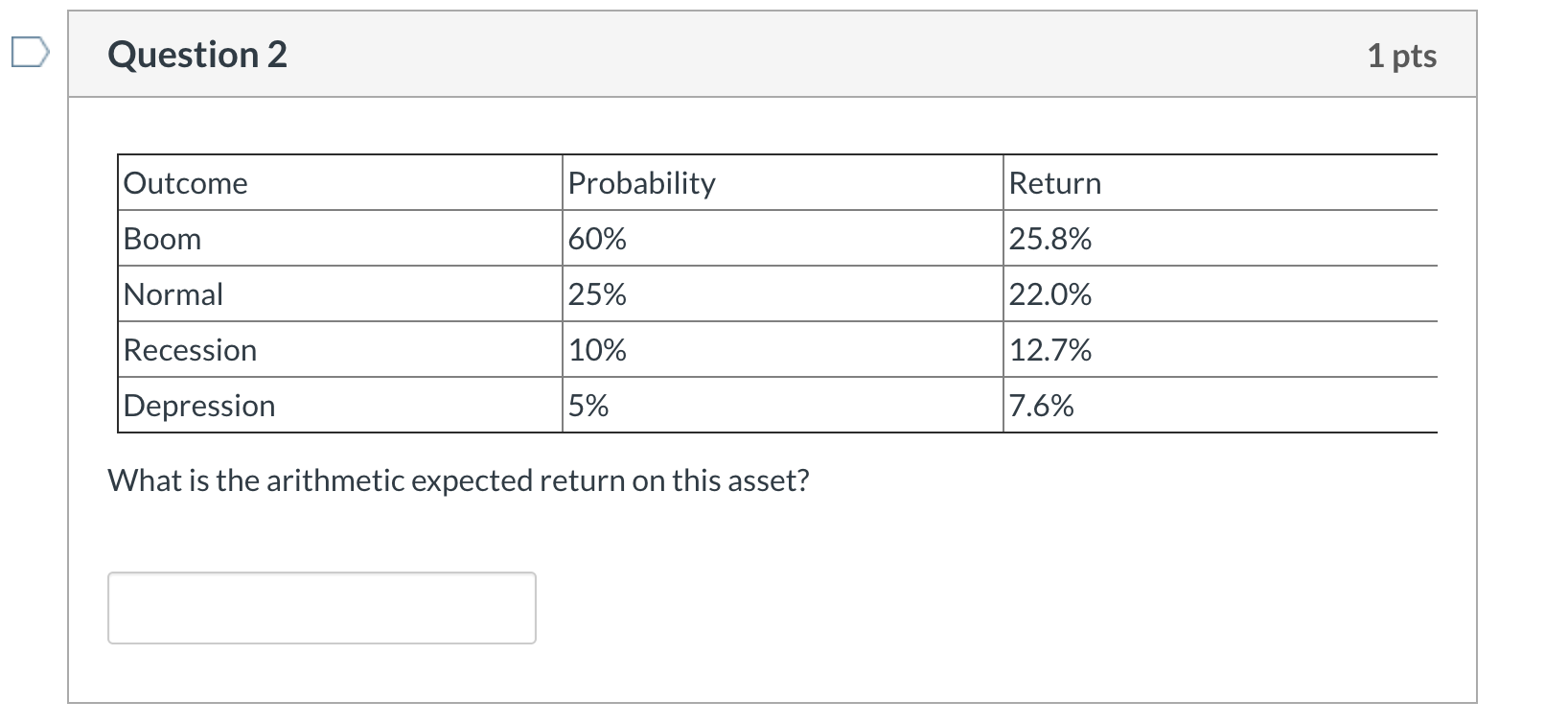Click the Depression outcome cell
Image resolution: width=1568 pixels, height=725 pixels.
[x=197, y=405]
